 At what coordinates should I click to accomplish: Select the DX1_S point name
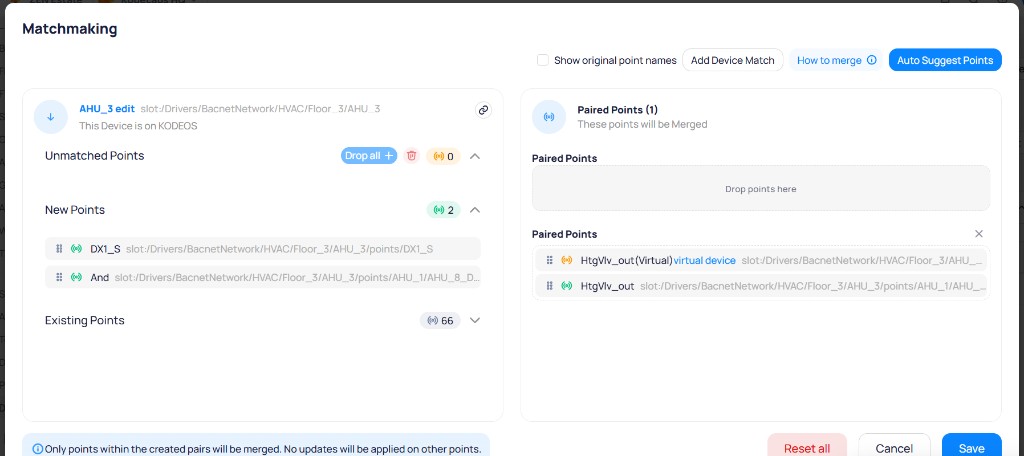pos(105,249)
